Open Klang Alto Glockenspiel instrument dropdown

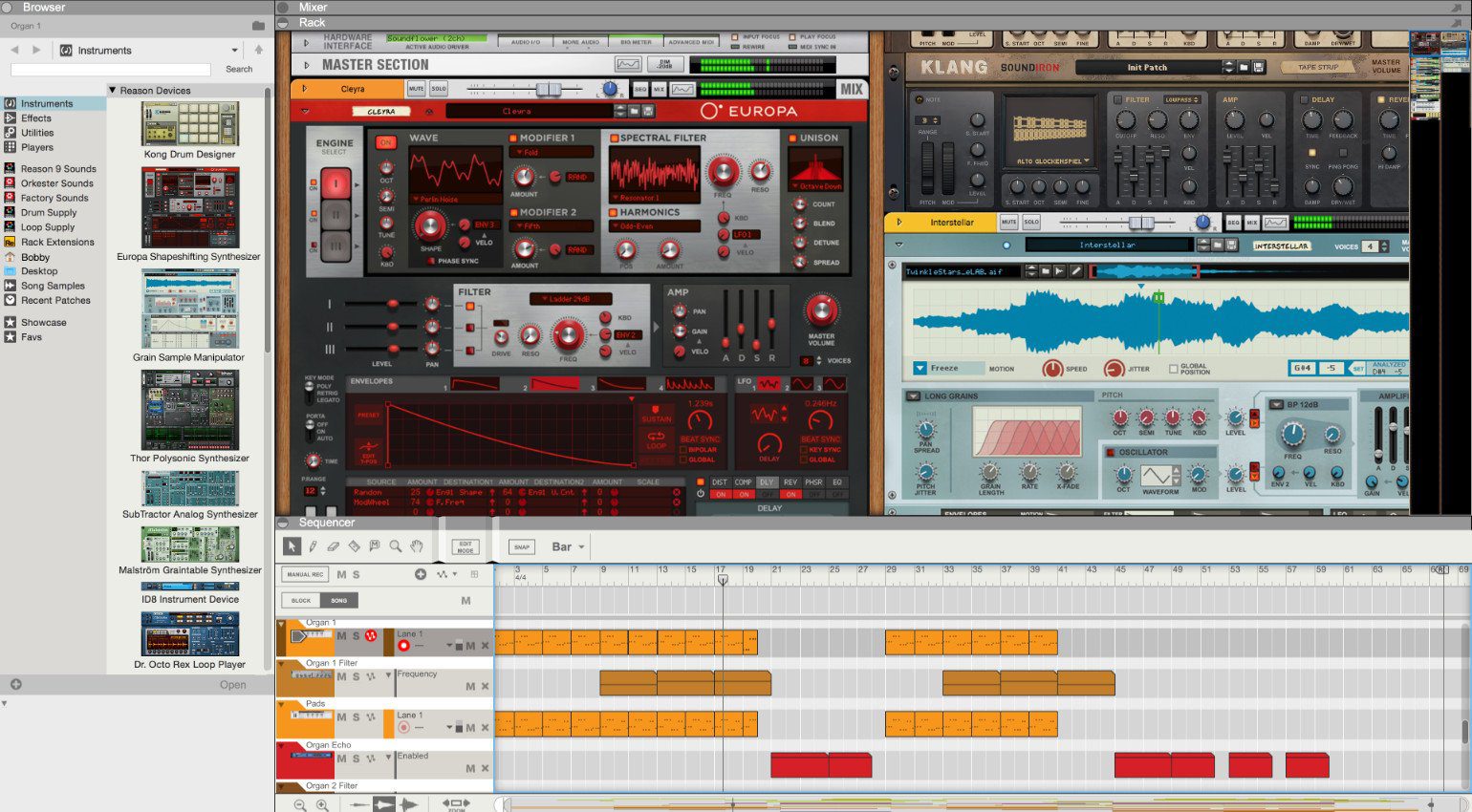pyautogui.click(x=1054, y=161)
